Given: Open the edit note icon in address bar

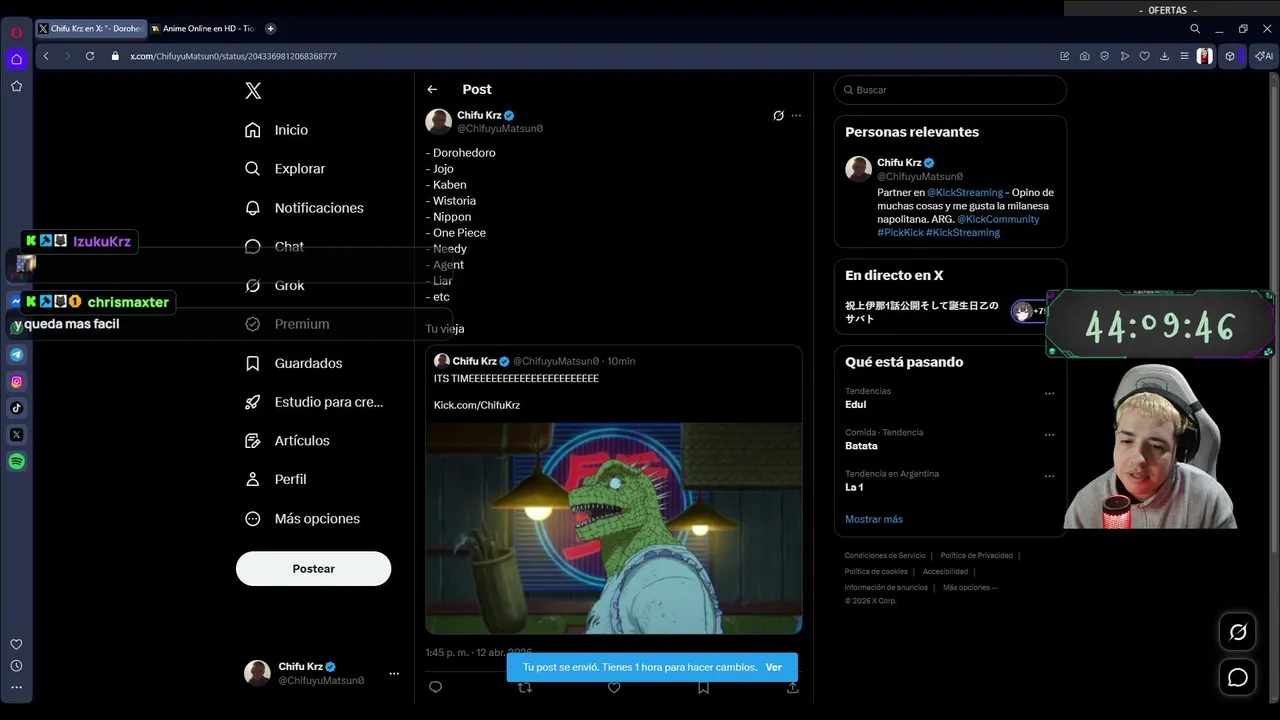Looking at the screenshot, I should click(1065, 57).
